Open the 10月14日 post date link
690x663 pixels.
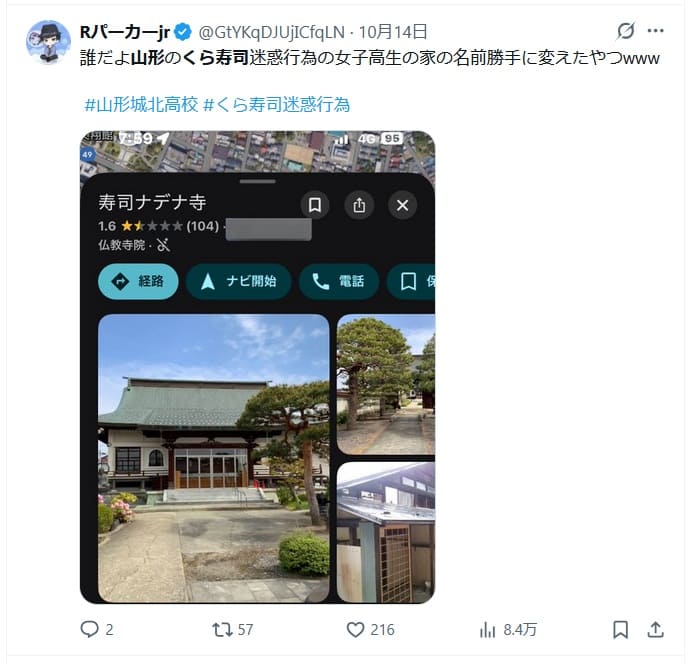click(393, 32)
